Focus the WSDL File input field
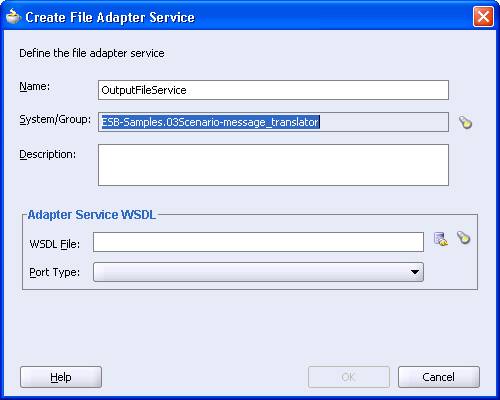 [x=258, y=242]
